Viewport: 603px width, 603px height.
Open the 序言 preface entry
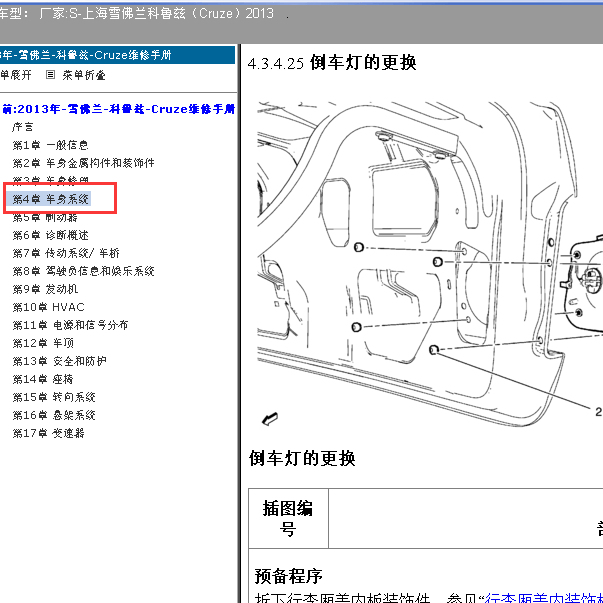click(x=23, y=127)
